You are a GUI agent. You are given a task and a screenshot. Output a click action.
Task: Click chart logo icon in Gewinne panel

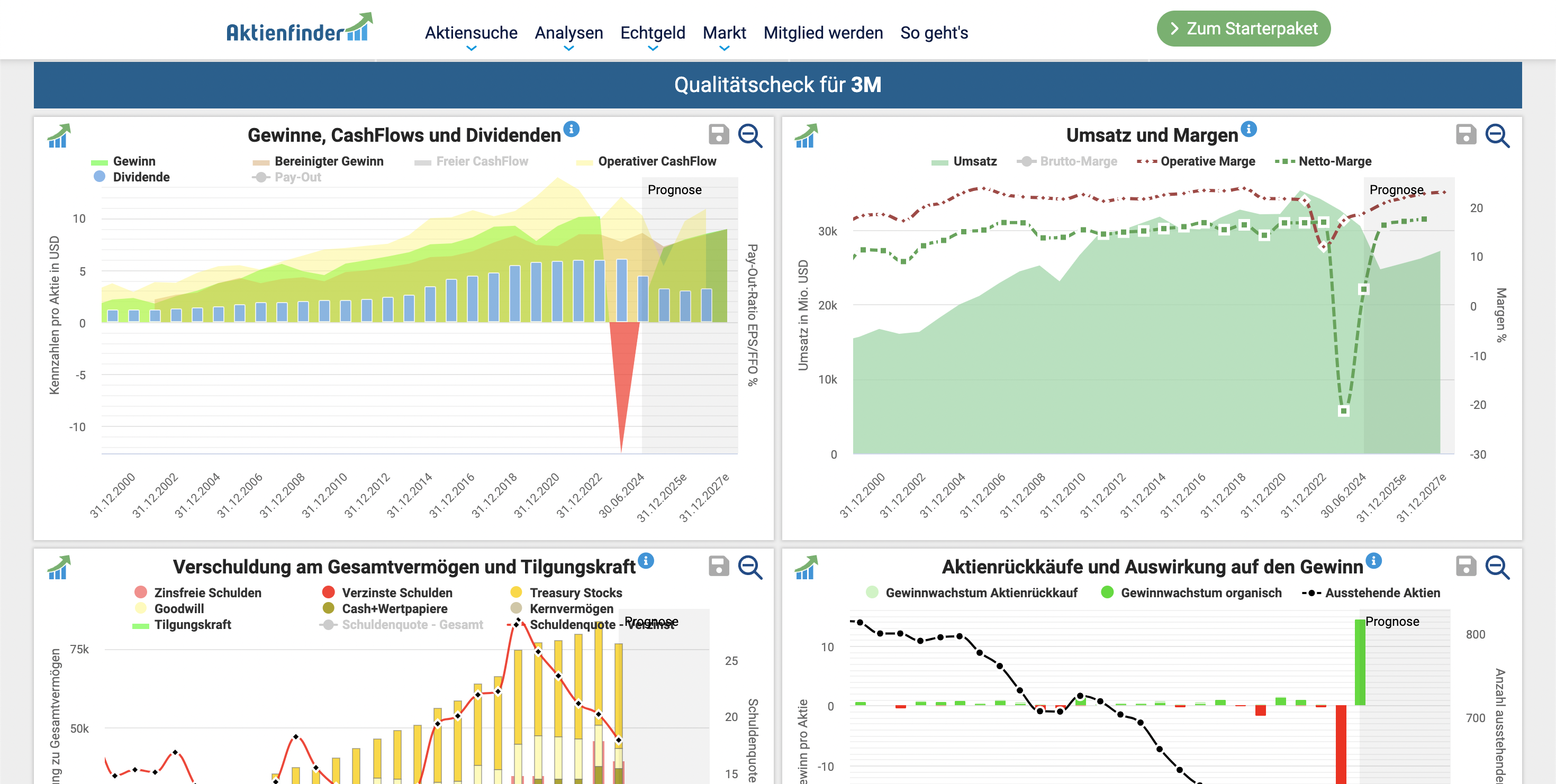click(x=59, y=135)
